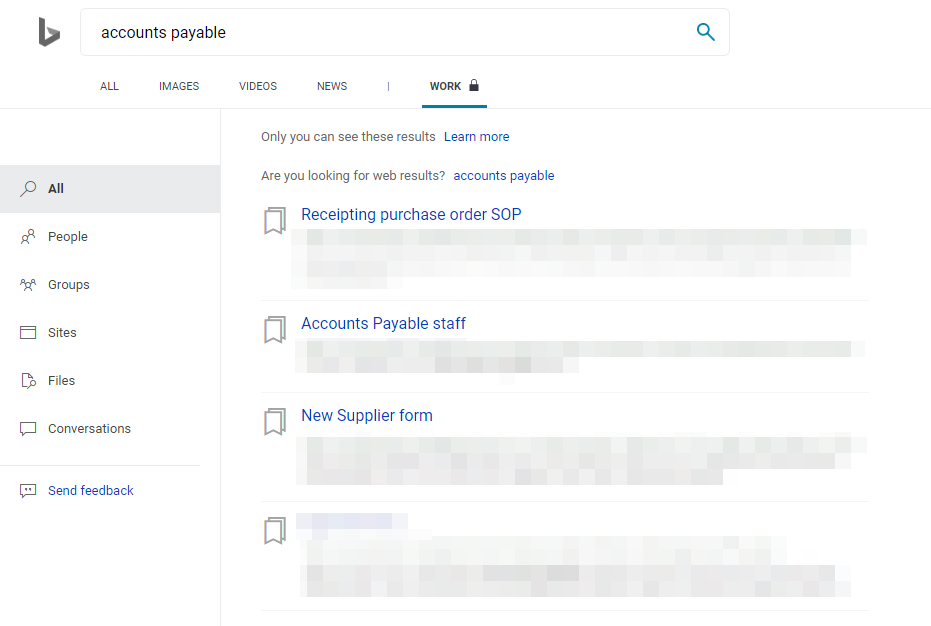Screen dimensions: 931x626
Task: Select the All filter in sidebar
Action: pos(56,189)
